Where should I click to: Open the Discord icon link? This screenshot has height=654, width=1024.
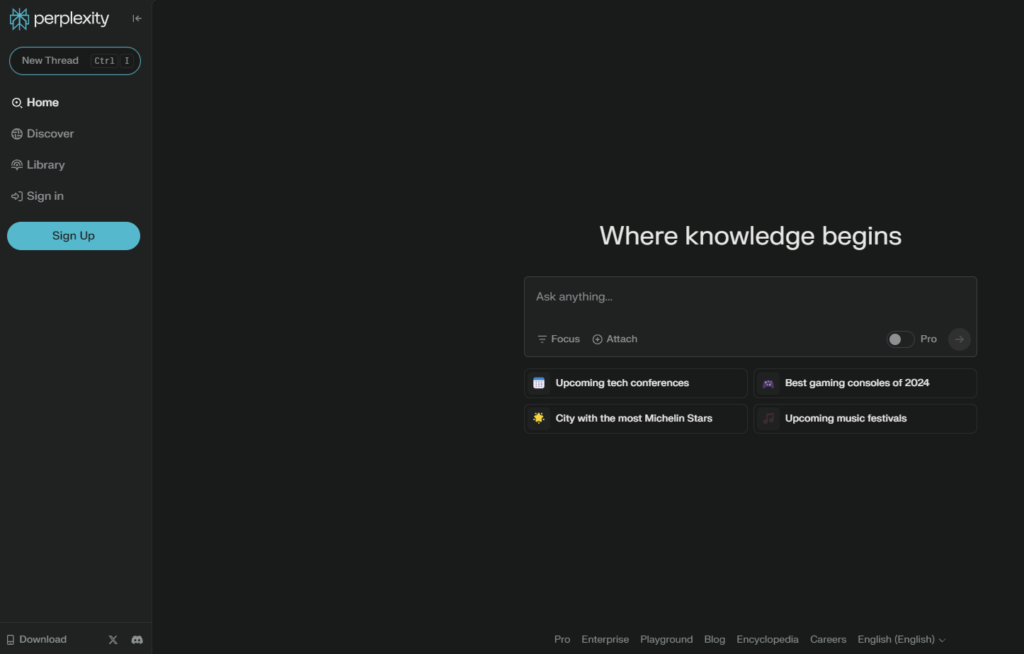[137, 639]
